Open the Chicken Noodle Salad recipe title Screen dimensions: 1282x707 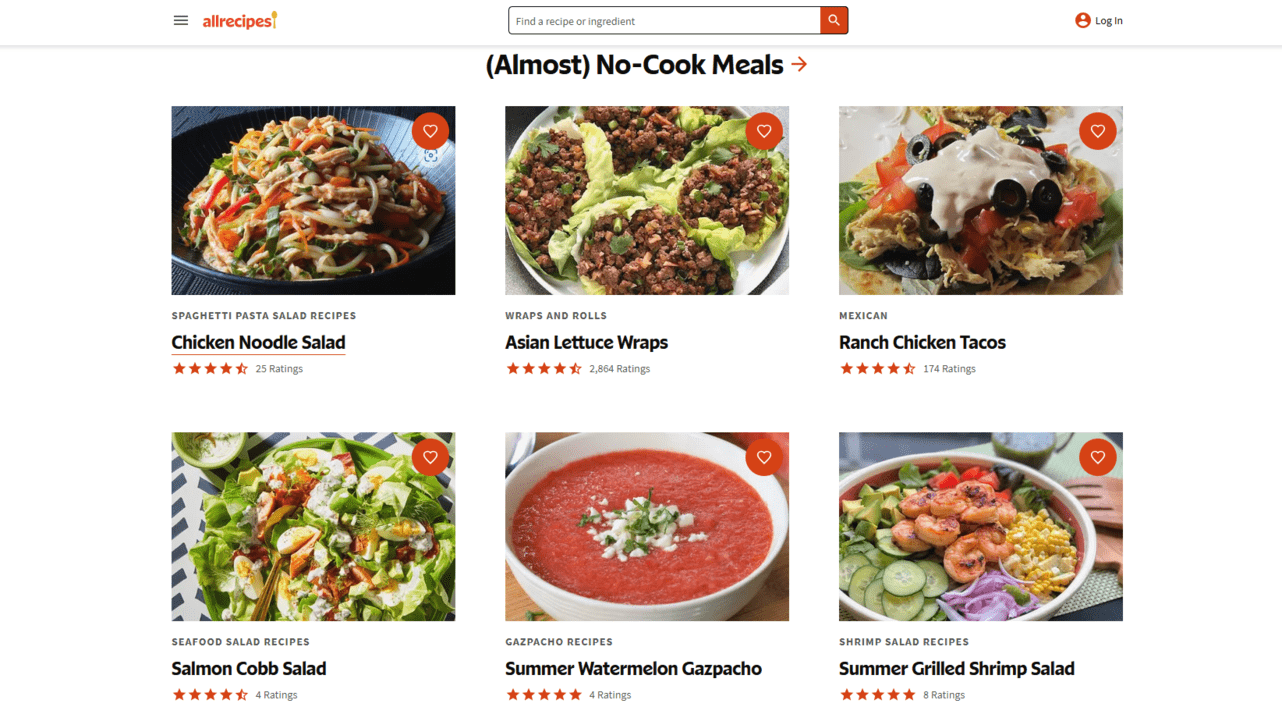258,342
